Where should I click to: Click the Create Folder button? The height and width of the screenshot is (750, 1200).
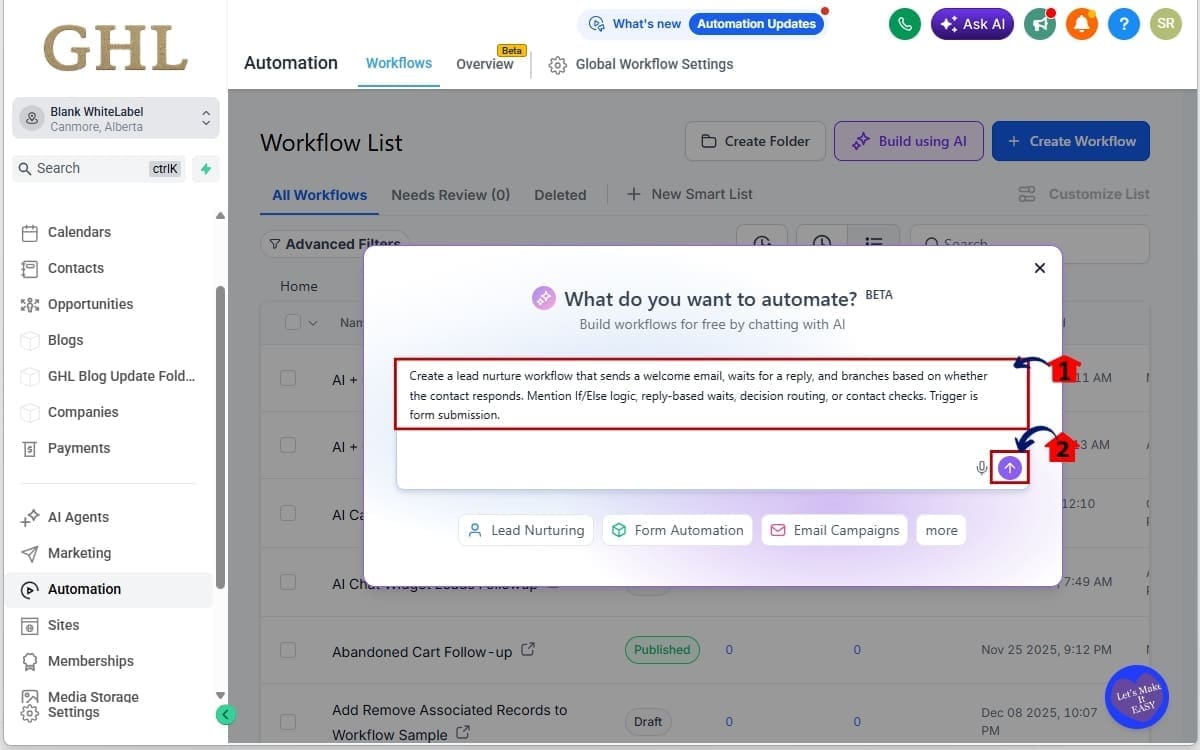click(755, 141)
